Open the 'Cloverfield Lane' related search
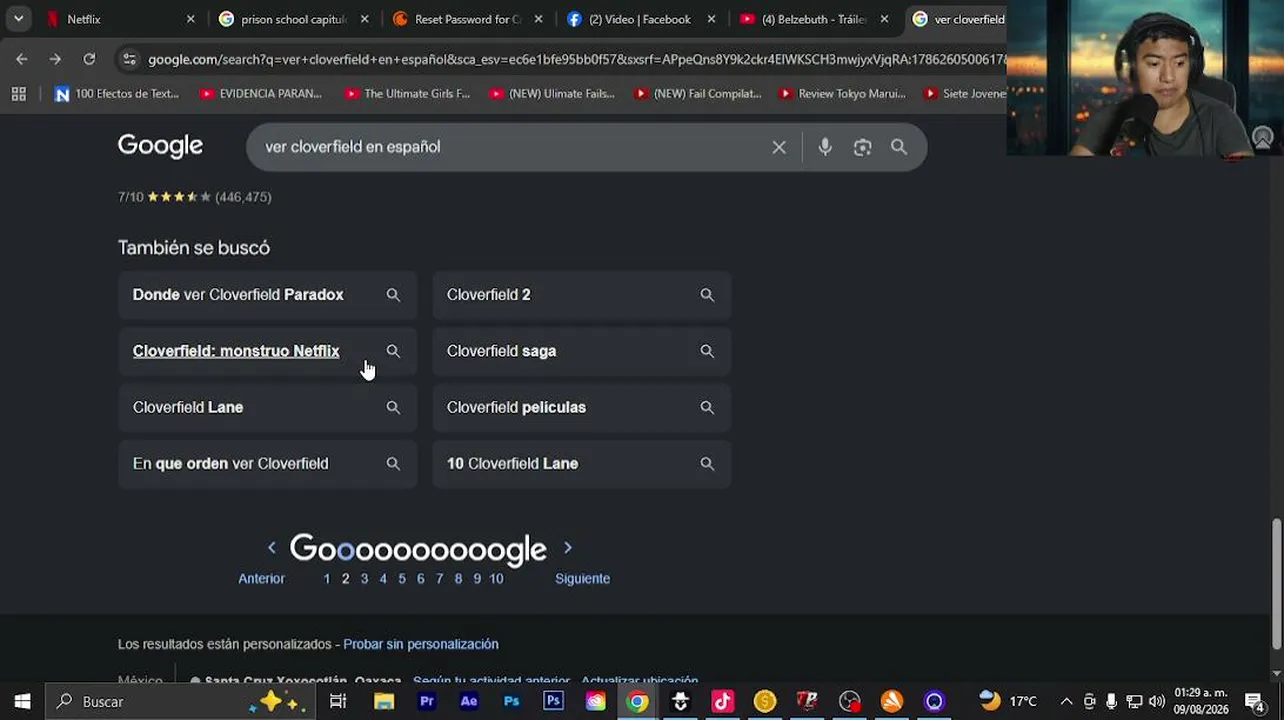Image resolution: width=1284 pixels, height=720 pixels. 267,407
